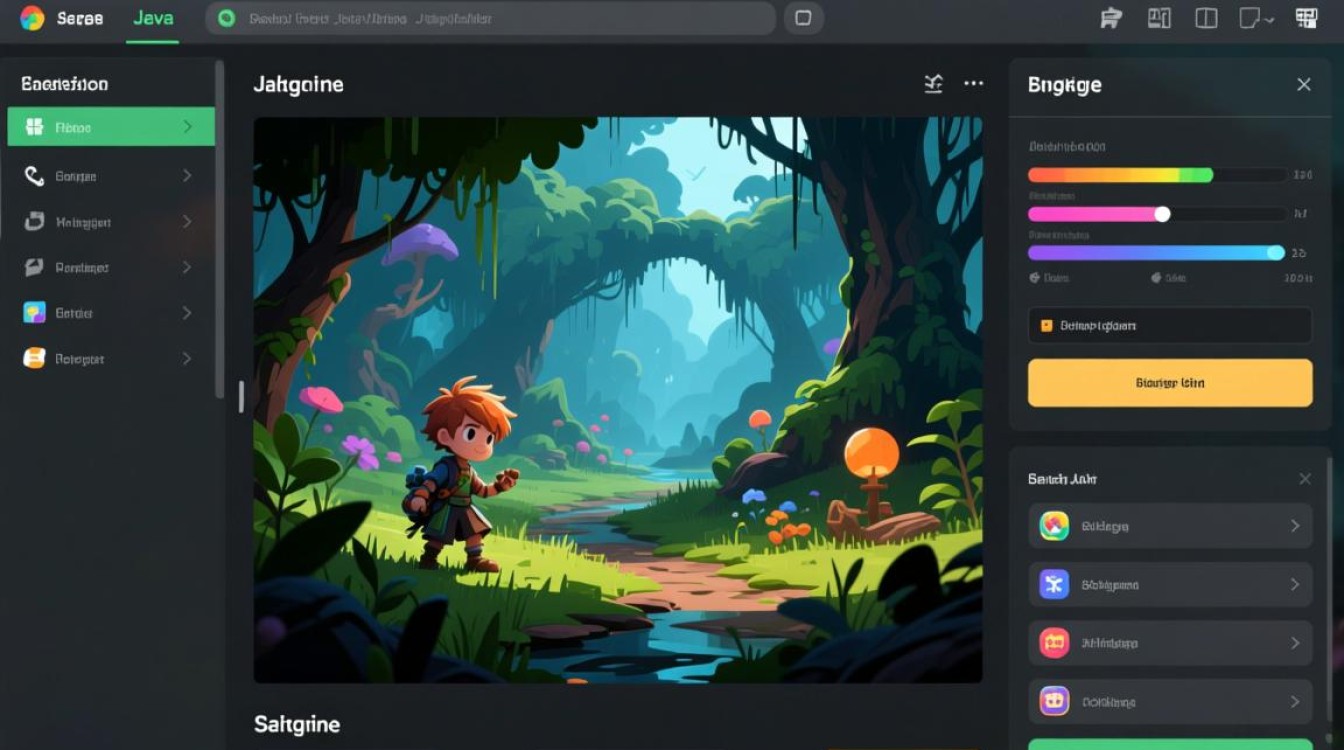Open the three-dot menu above the game image
Viewport: 1344px width, 750px height.
[973, 84]
